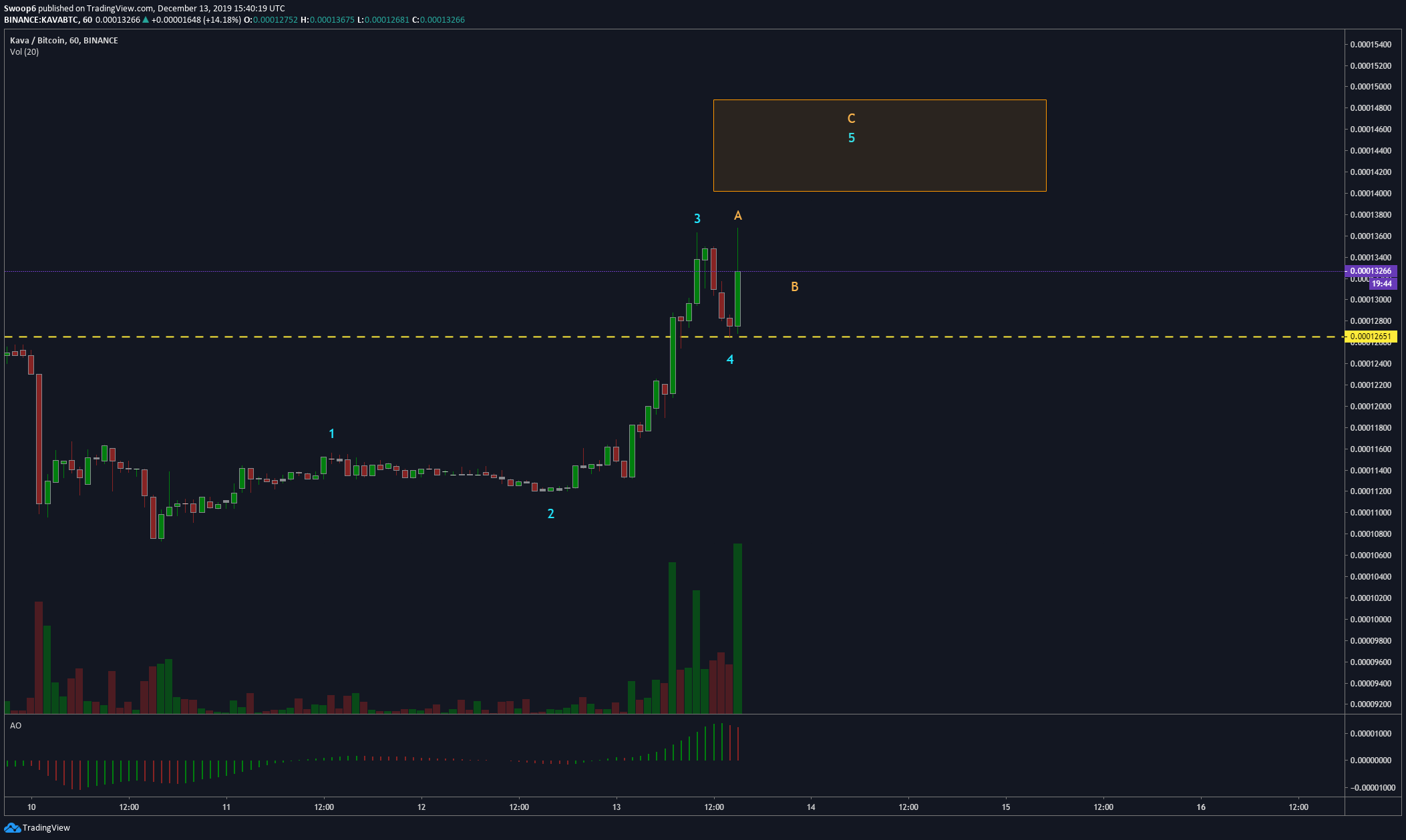Click date label 14 on time axis
The height and width of the screenshot is (840, 1406).
pos(811,807)
